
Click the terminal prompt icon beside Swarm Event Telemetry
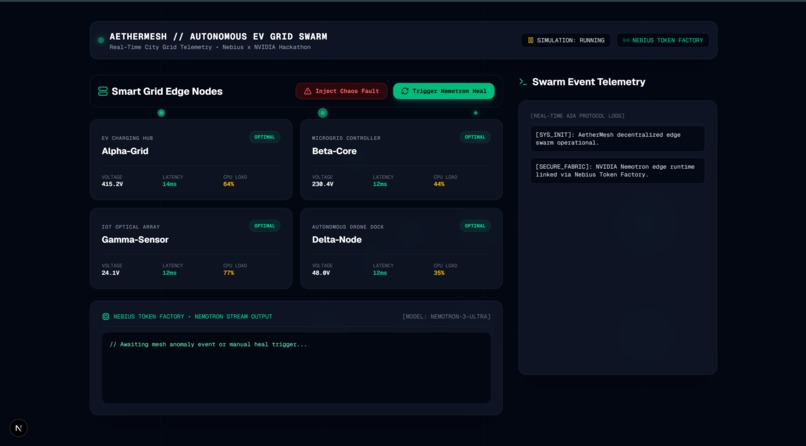tap(523, 82)
